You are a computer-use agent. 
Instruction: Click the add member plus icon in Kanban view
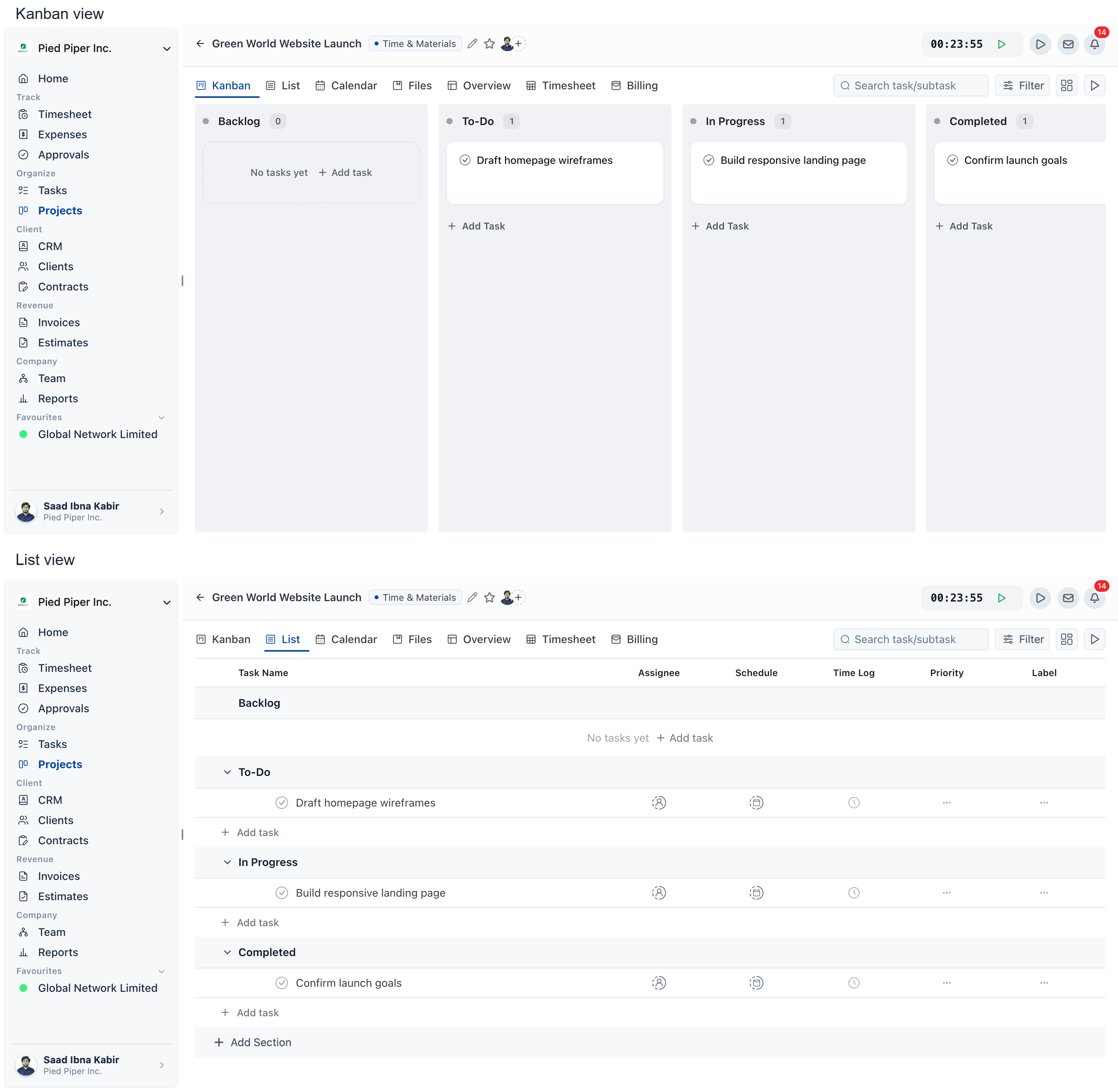coord(518,43)
